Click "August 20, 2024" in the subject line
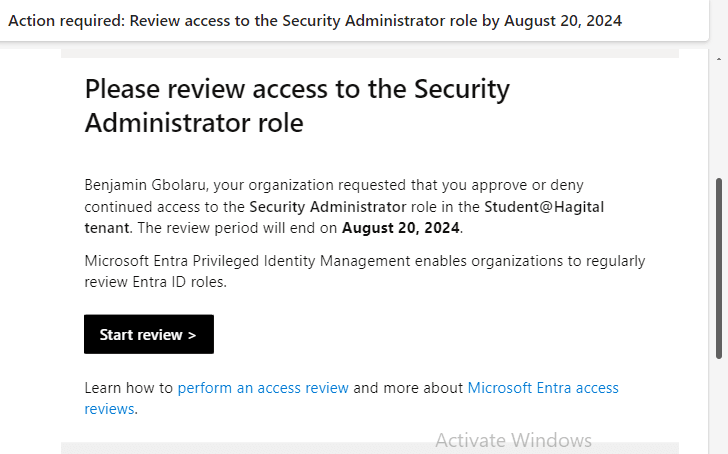This screenshot has width=728, height=454. click(x=560, y=21)
